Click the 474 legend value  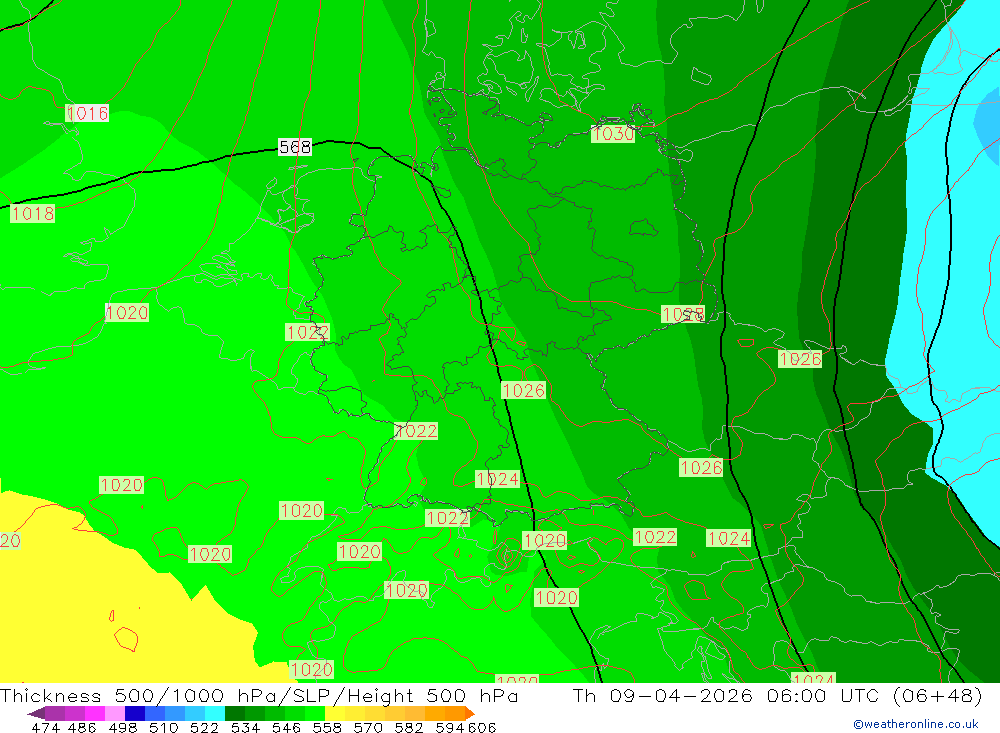click(45, 727)
